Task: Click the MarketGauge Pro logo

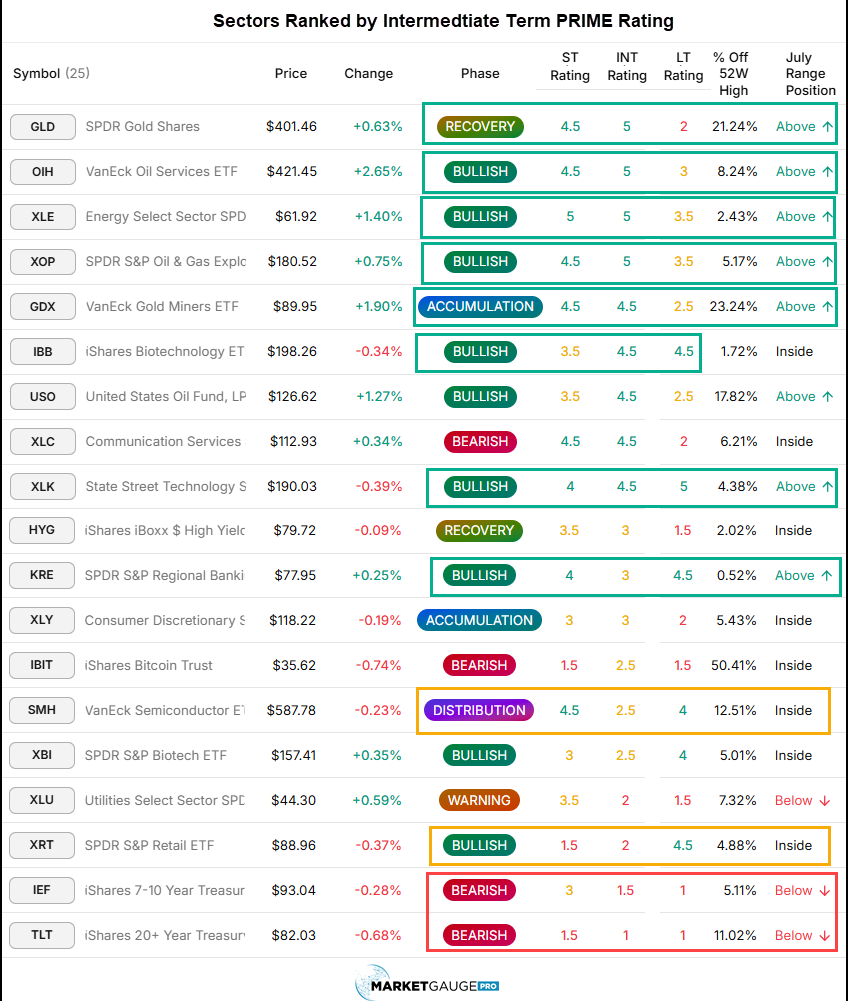Action: [428, 983]
